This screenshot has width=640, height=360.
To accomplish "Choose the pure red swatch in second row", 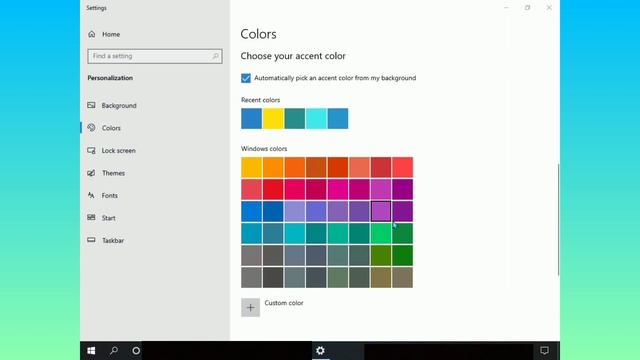I will click(x=273, y=189).
